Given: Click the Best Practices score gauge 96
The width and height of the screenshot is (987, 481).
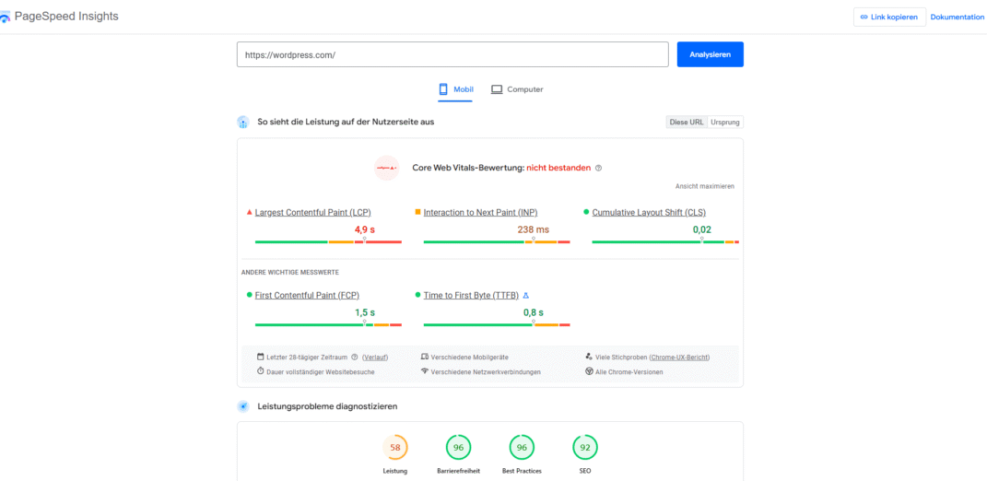Looking at the screenshot, I should (522, 448).
